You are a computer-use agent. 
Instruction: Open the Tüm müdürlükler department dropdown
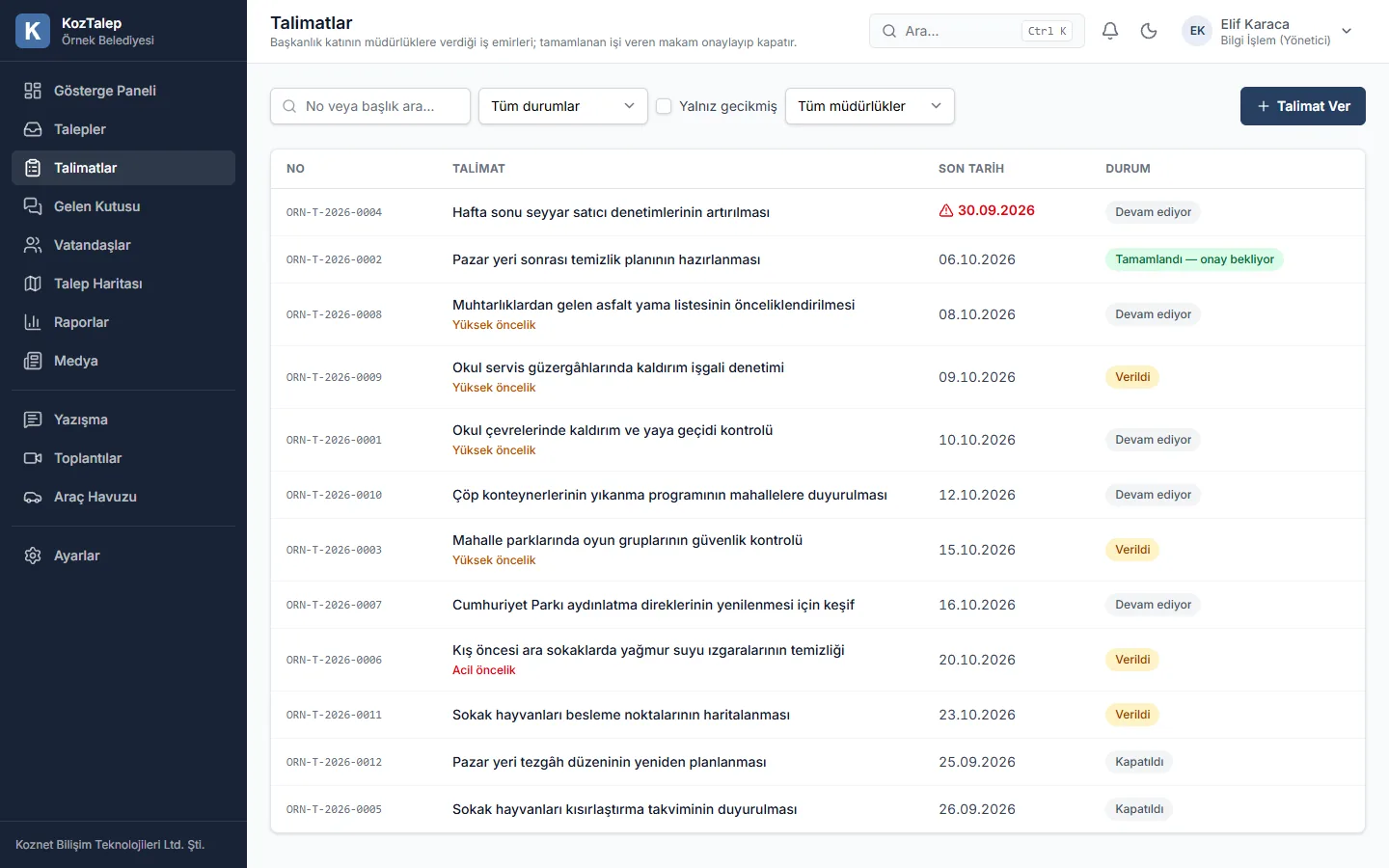coord(870,106)
